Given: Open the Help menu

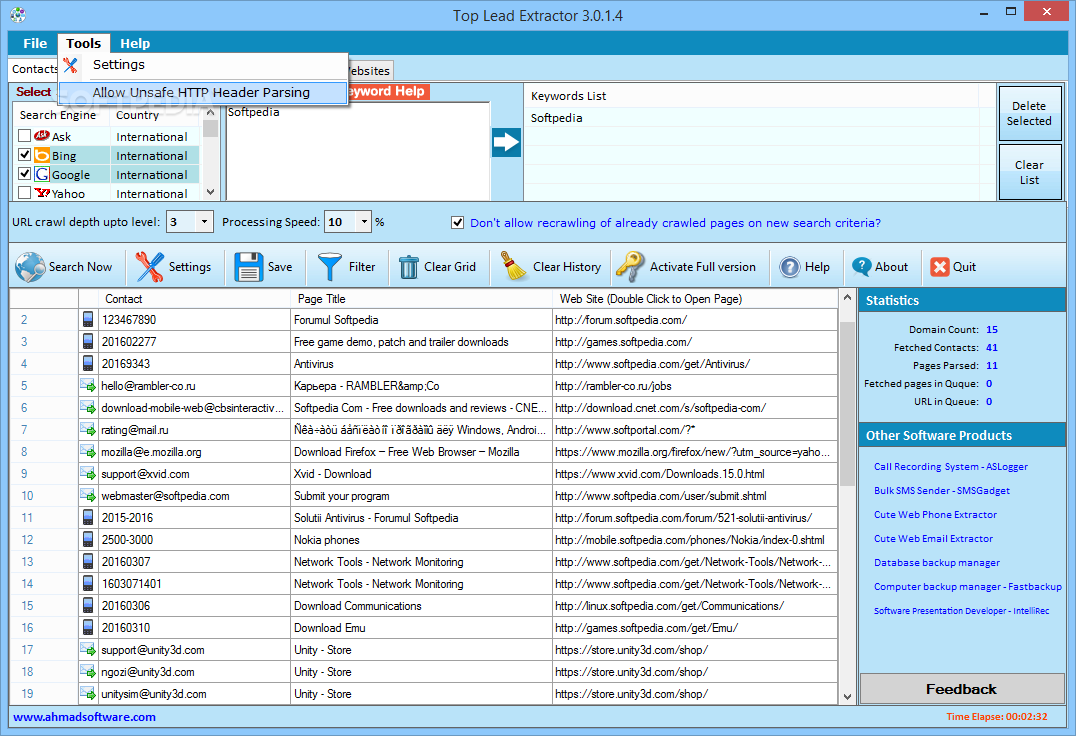Looking at the screenshot, I should tap(135, 43).
